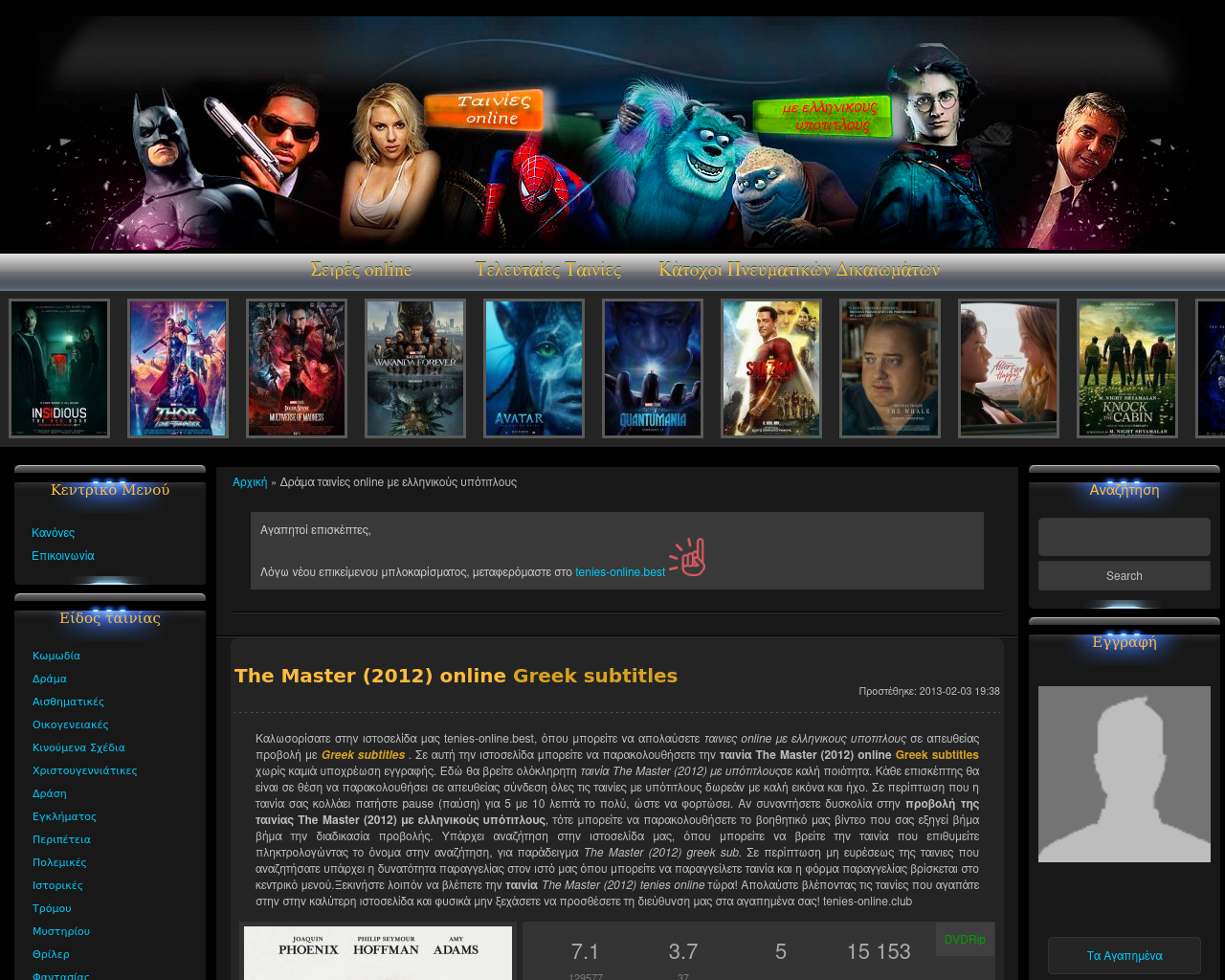Follow the tenies-online.best link

click(x=620, y=572)
